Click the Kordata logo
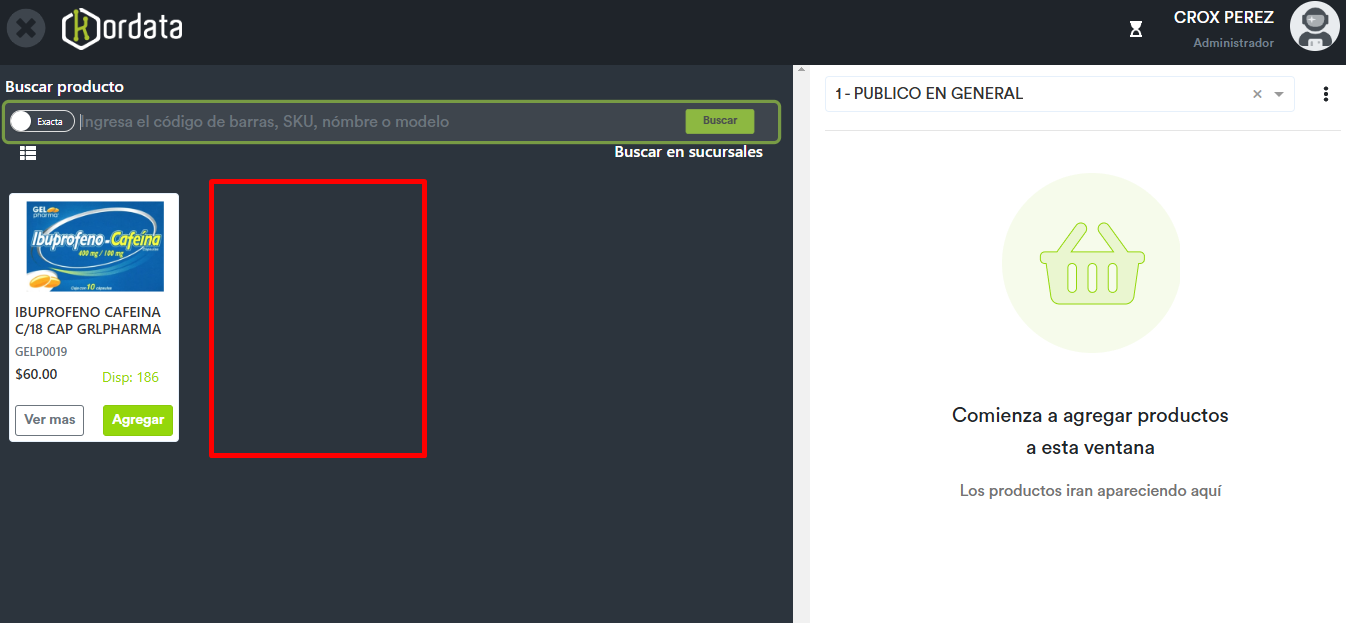This screenshot has height=623, width=1346. click(122, 28)
